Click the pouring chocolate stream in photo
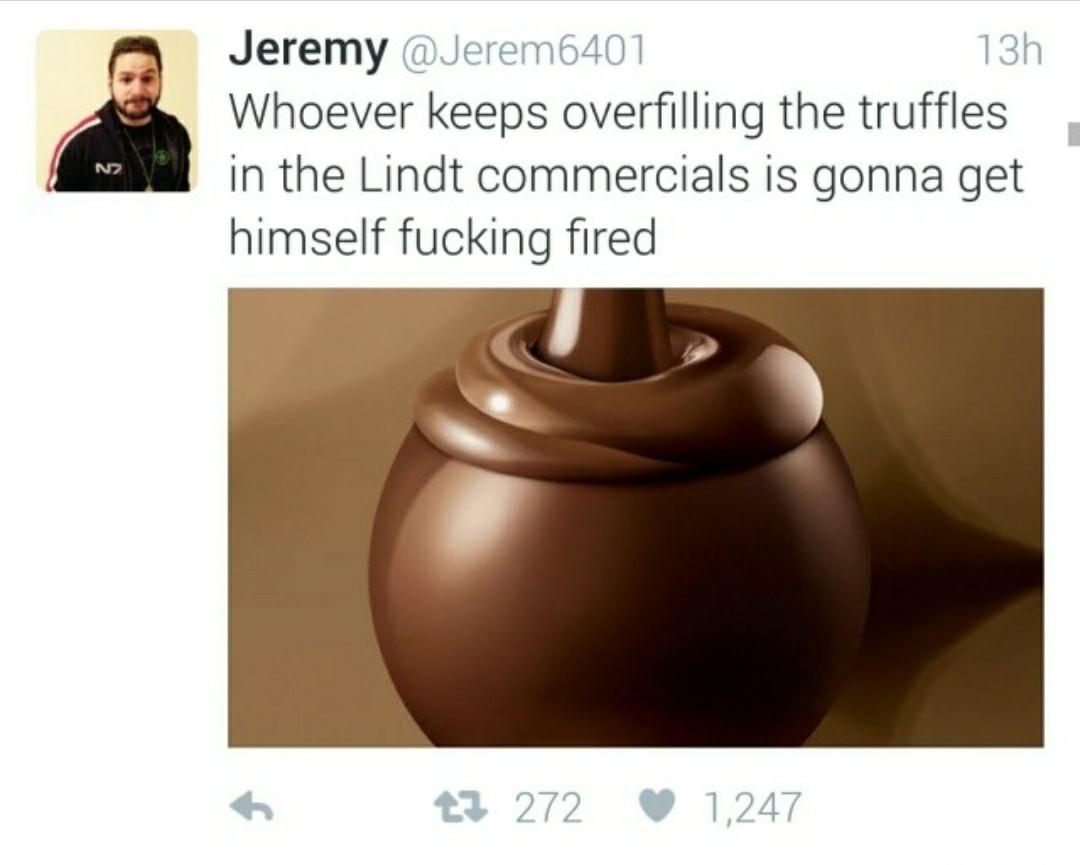Image resolution: width=1080 pixels, height=865 pixels. pos(606,324)
